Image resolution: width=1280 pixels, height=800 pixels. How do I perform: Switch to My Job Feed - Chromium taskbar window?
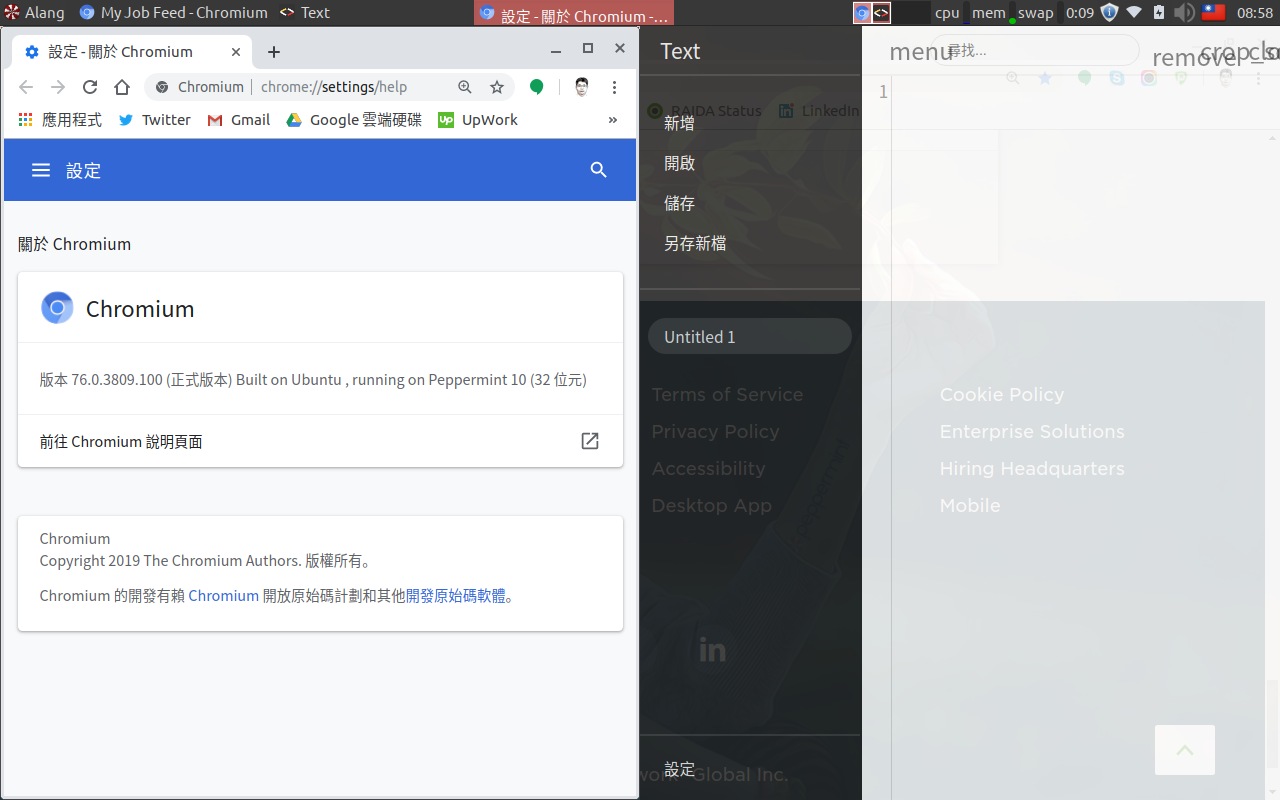click(x=173, y=13)
